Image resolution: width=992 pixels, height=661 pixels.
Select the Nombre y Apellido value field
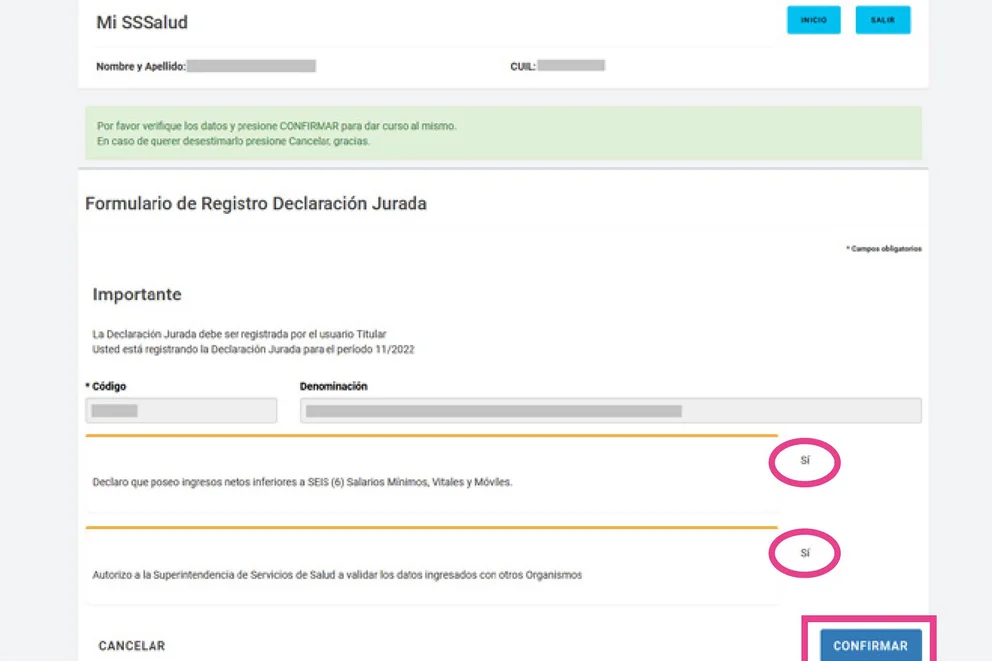[x=253, y=64]
